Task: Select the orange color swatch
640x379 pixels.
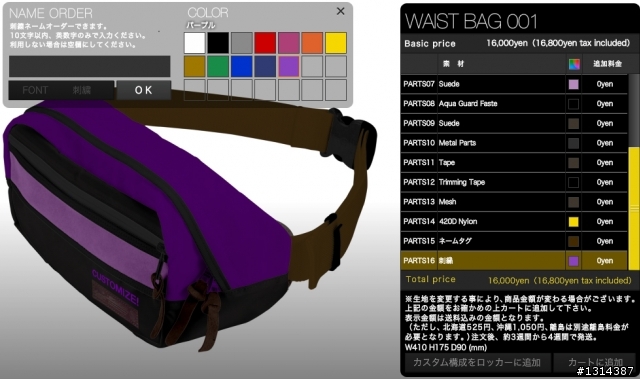Action: [x=312, y=43]
